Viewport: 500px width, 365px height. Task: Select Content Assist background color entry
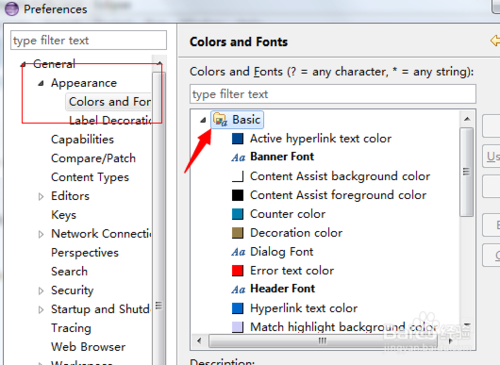click(340, 176)
